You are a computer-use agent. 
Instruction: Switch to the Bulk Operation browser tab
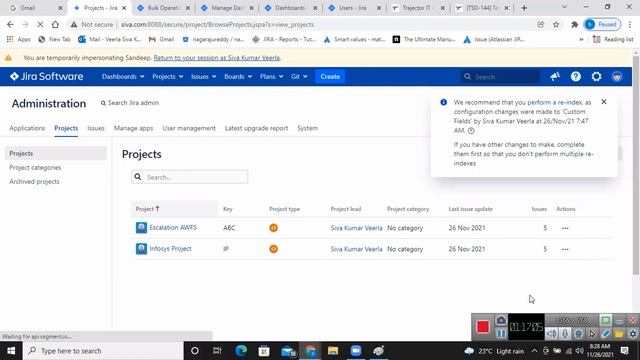(163, 8)
